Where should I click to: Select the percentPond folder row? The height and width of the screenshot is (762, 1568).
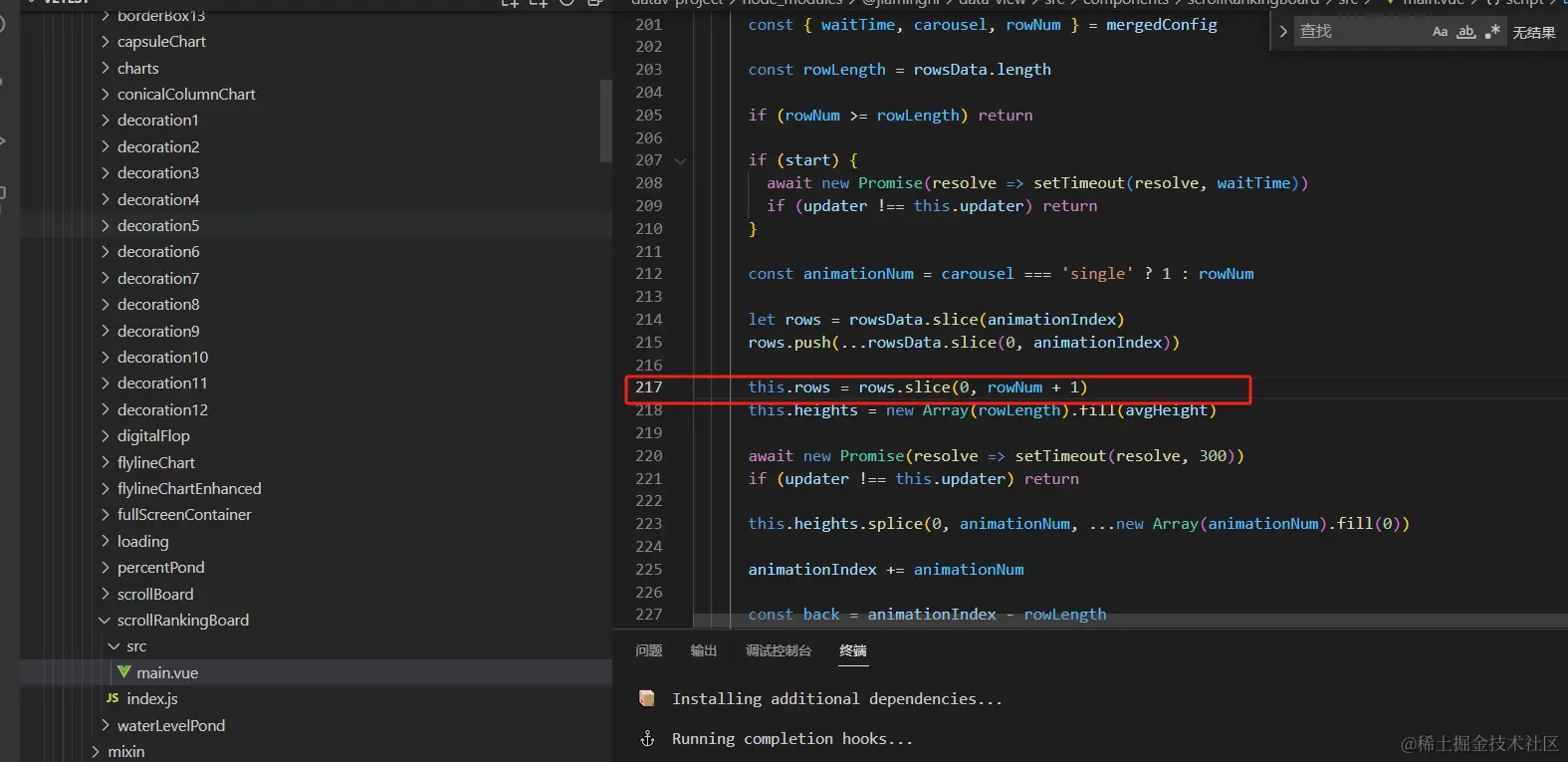[316, 568]
